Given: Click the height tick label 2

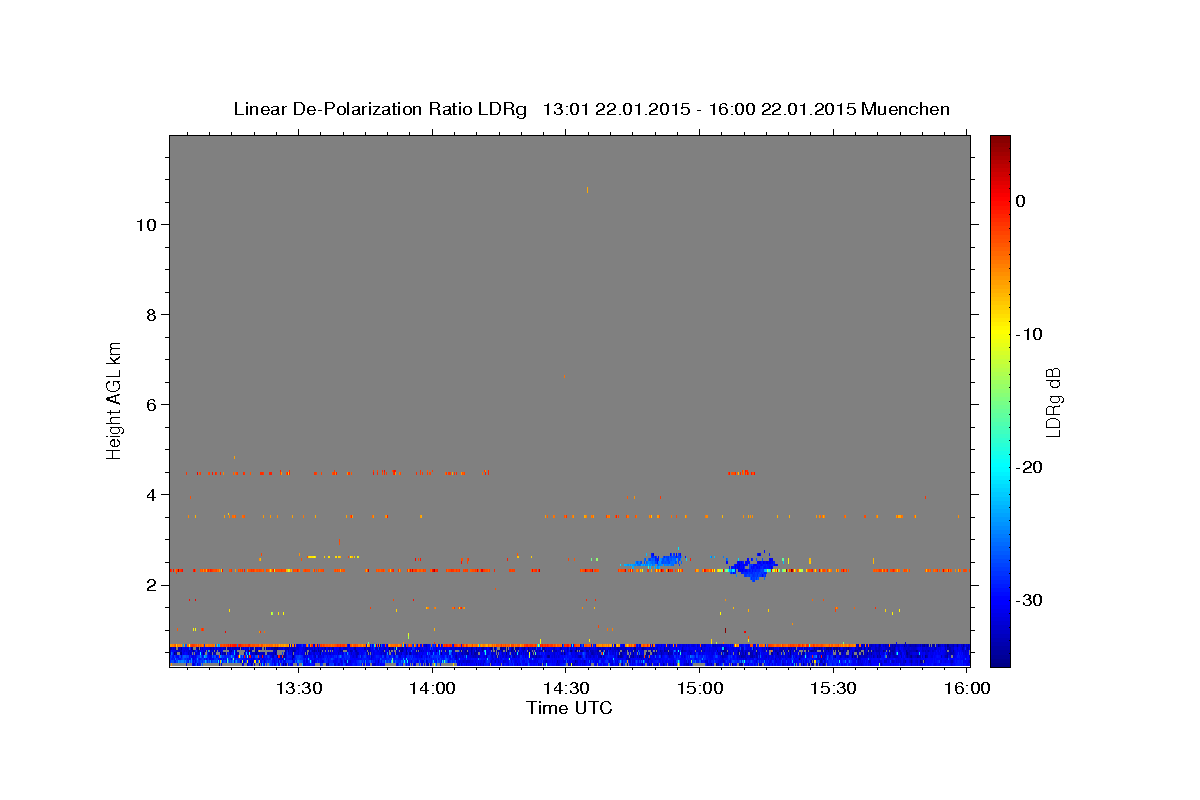Looking at the screenshot, I should coord(150,585).
